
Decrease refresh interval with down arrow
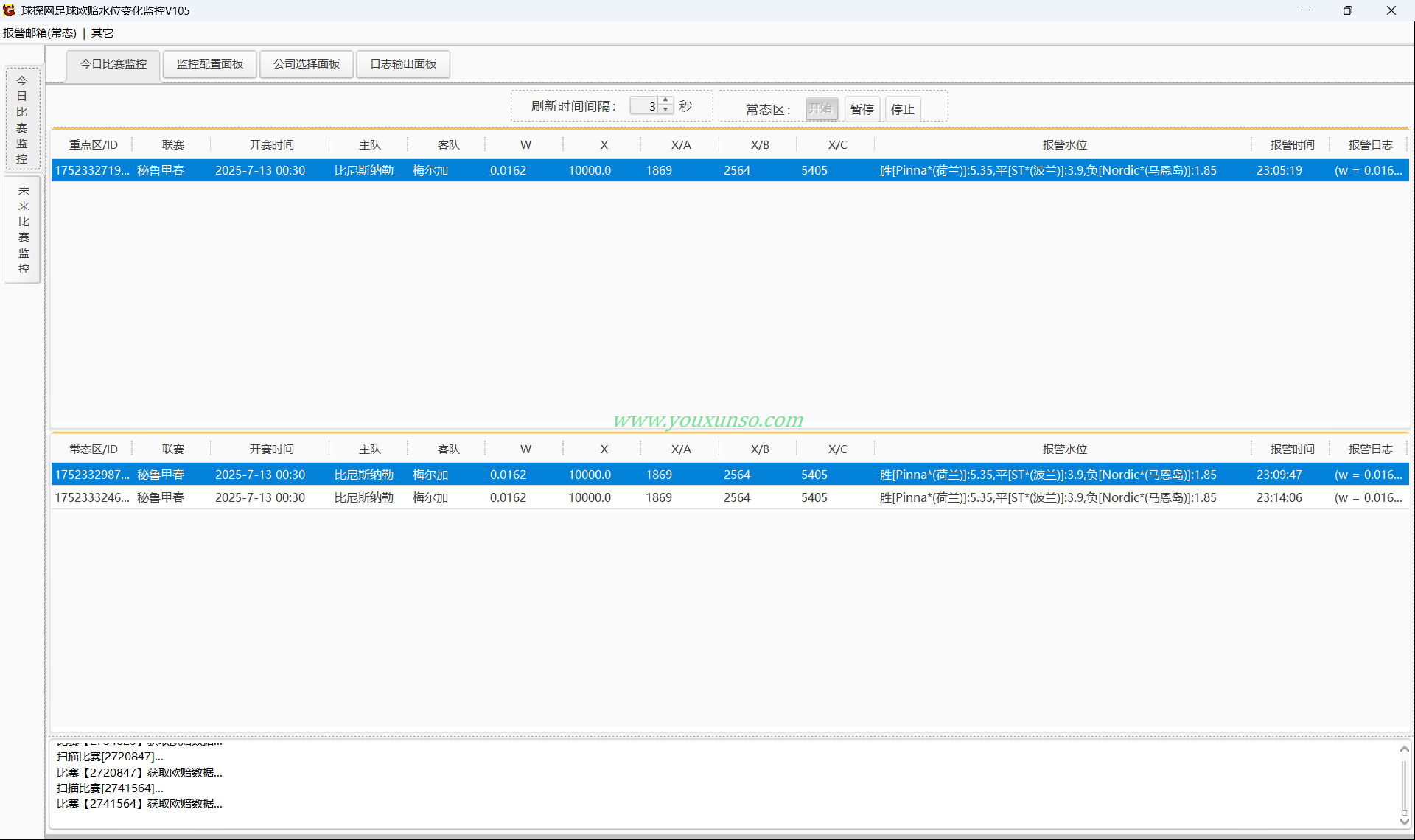click(x=665, y=110)
